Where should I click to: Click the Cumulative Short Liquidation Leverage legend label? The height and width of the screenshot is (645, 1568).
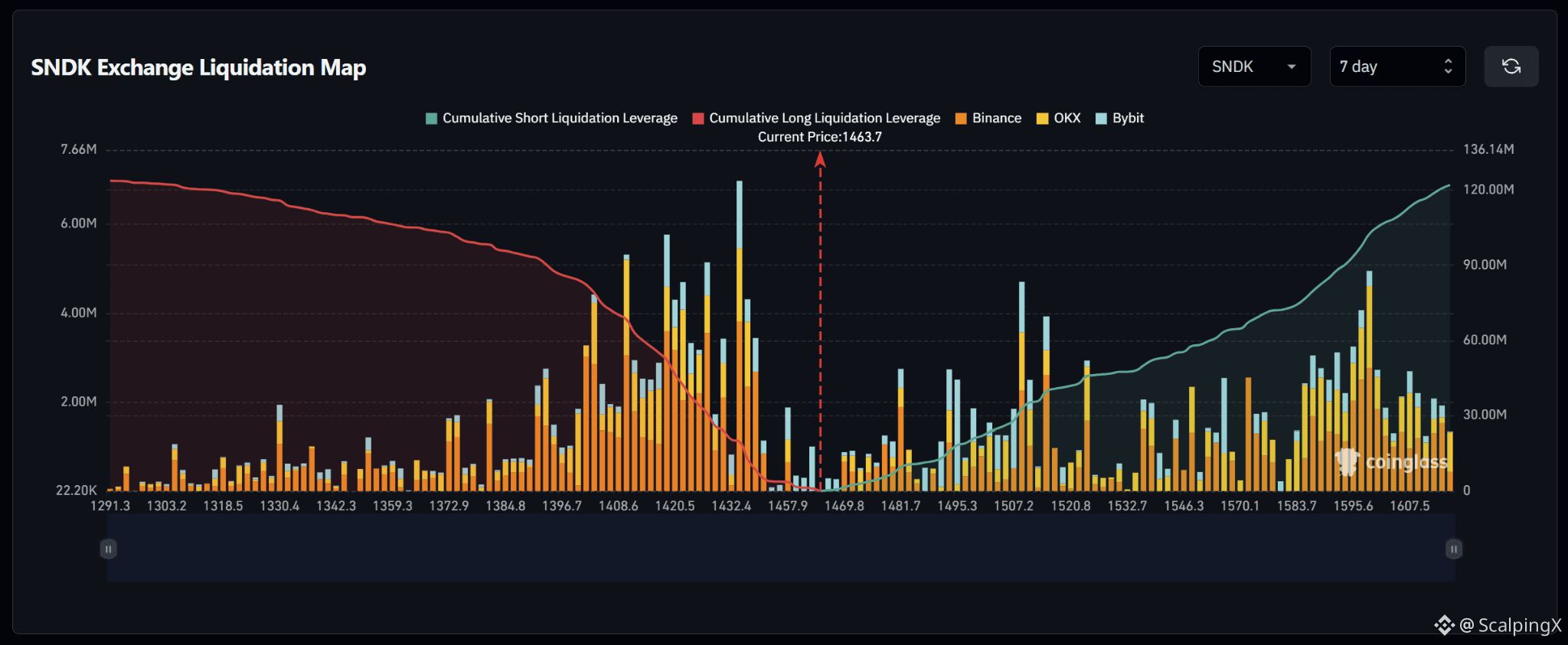(560, 118)
